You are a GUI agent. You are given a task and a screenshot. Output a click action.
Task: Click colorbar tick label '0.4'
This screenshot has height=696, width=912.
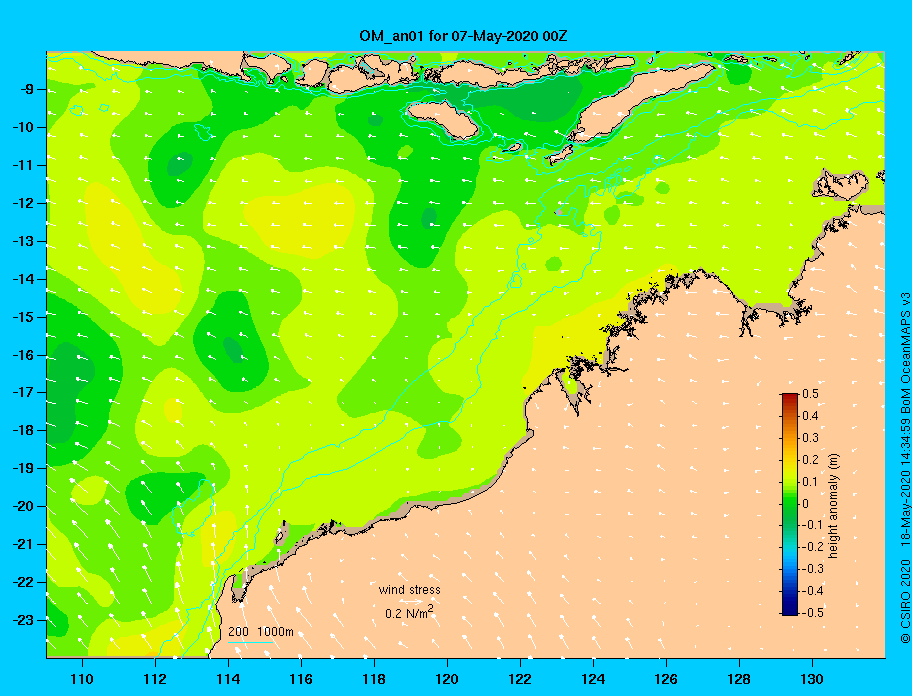point(811,416)
